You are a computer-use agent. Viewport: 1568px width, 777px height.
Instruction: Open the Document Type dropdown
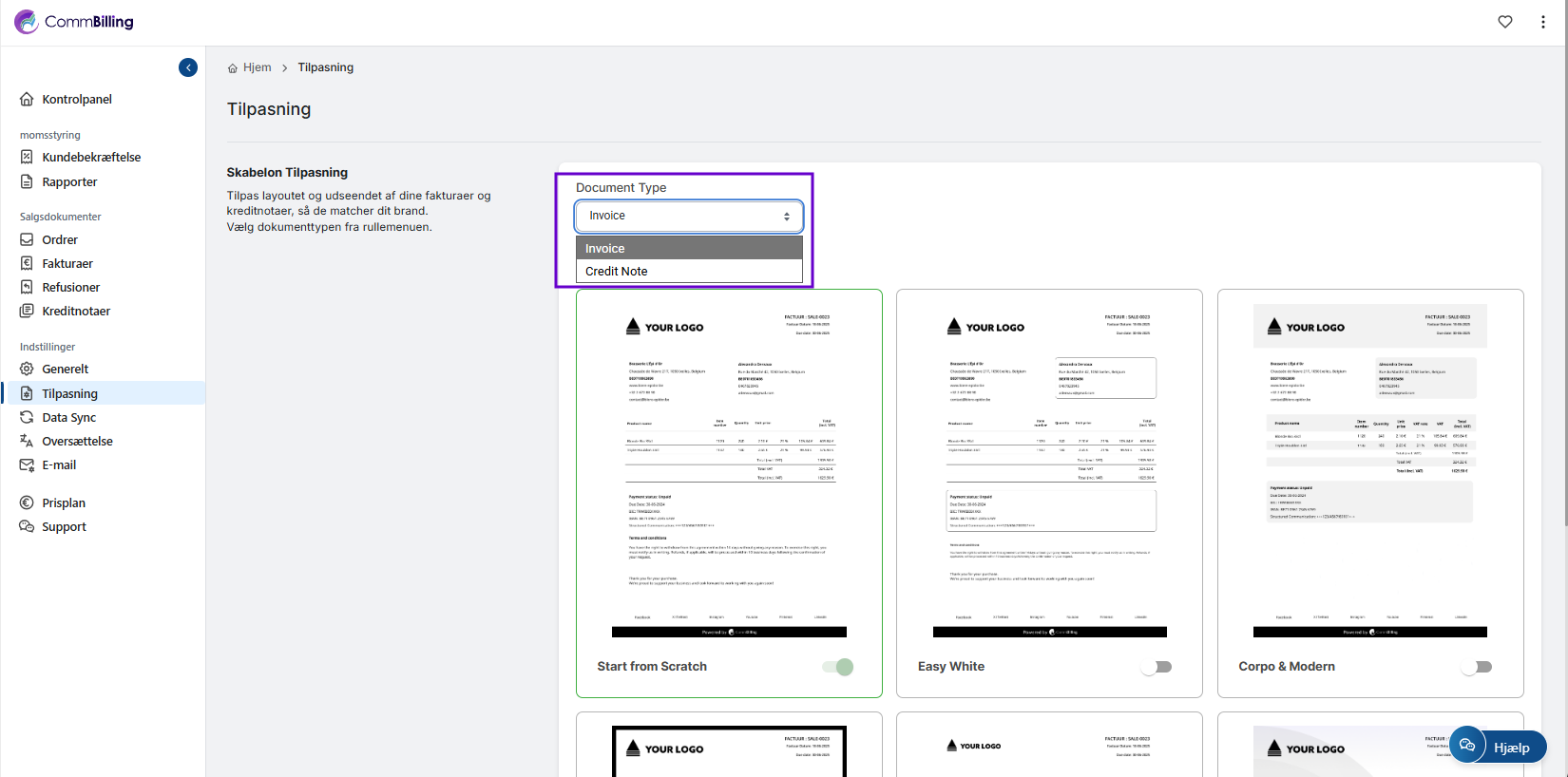tap(689, 217)
